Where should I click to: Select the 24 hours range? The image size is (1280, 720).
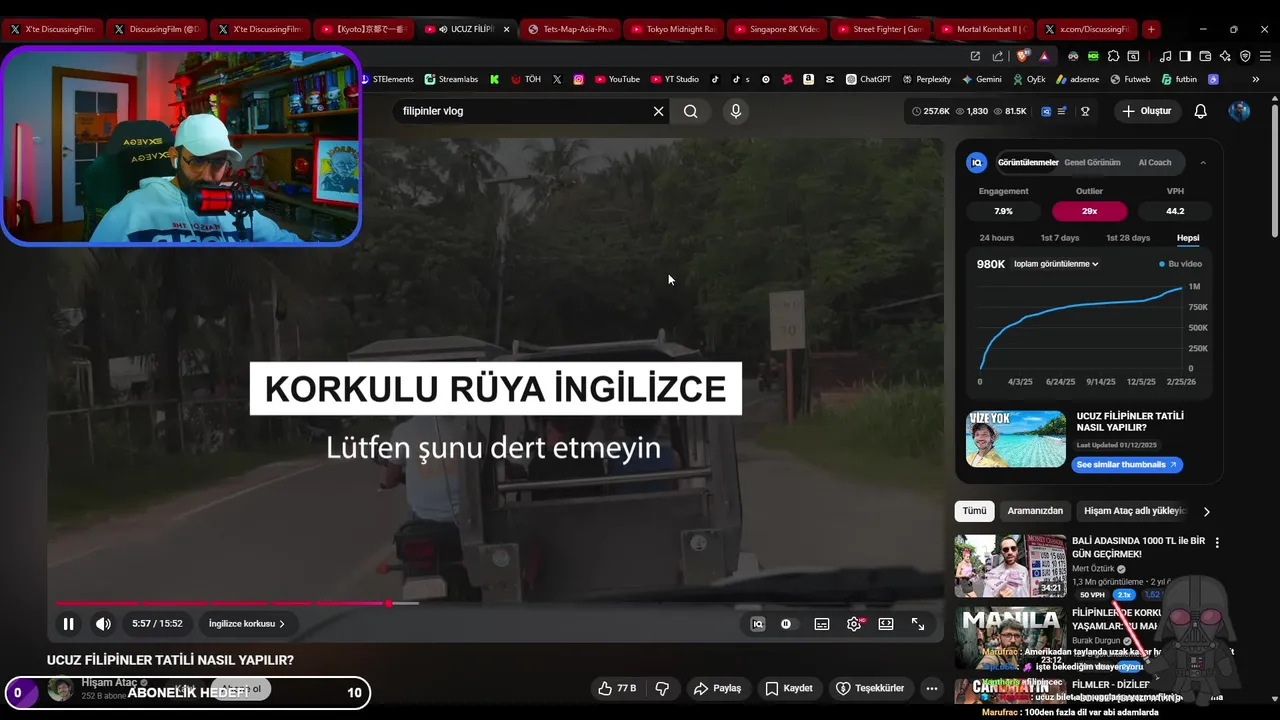coord(996,238)
